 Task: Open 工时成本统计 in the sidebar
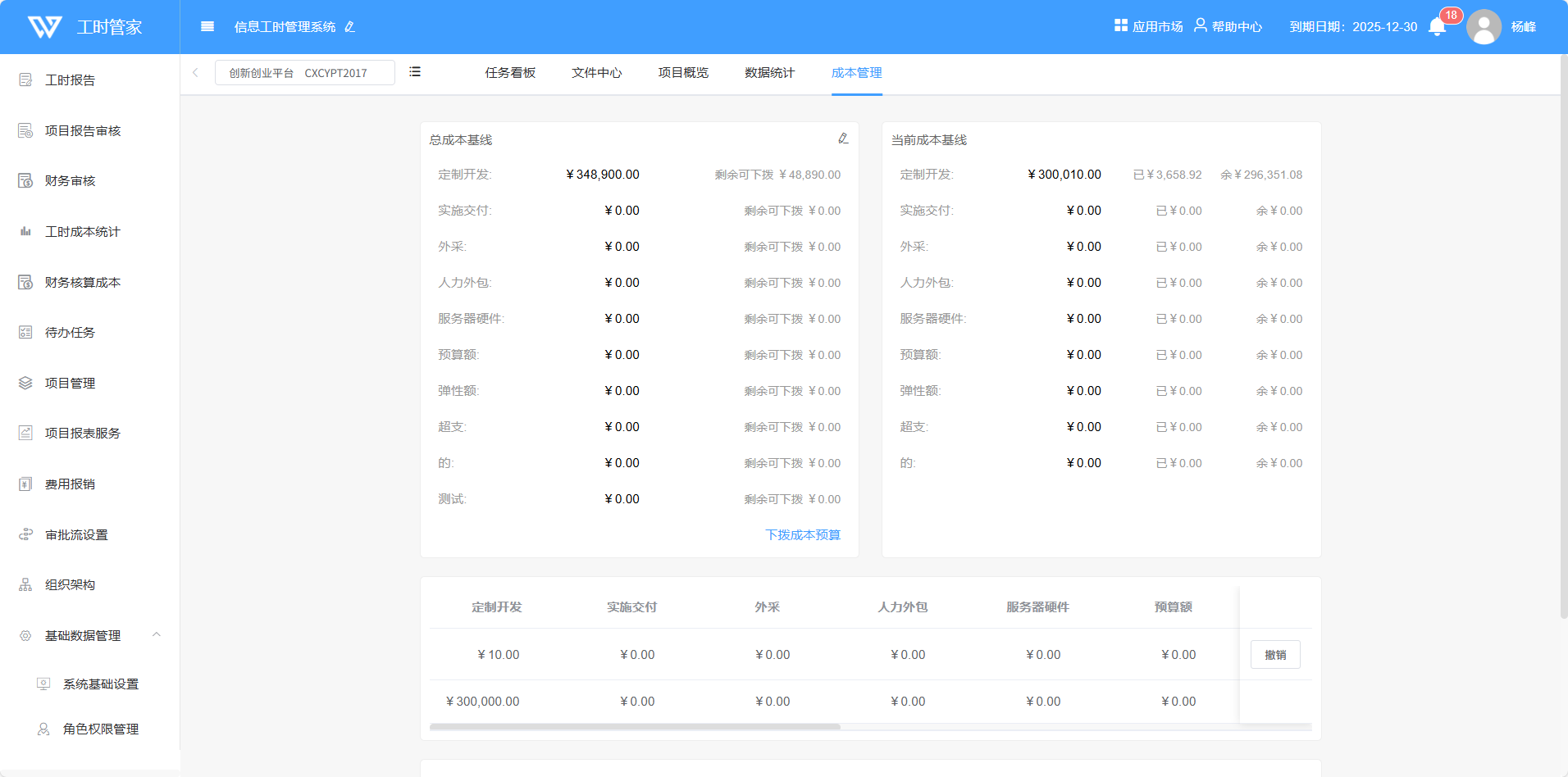point(82,232)
